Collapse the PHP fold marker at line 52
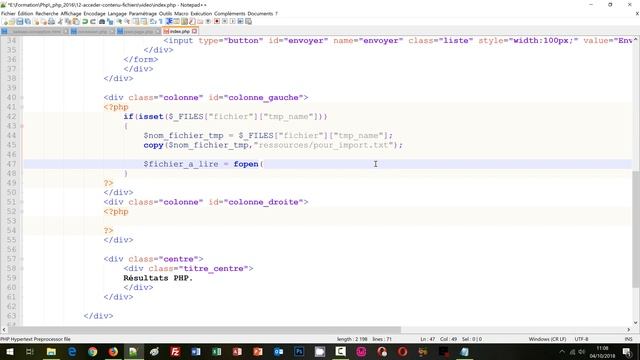 coord(22,211)
